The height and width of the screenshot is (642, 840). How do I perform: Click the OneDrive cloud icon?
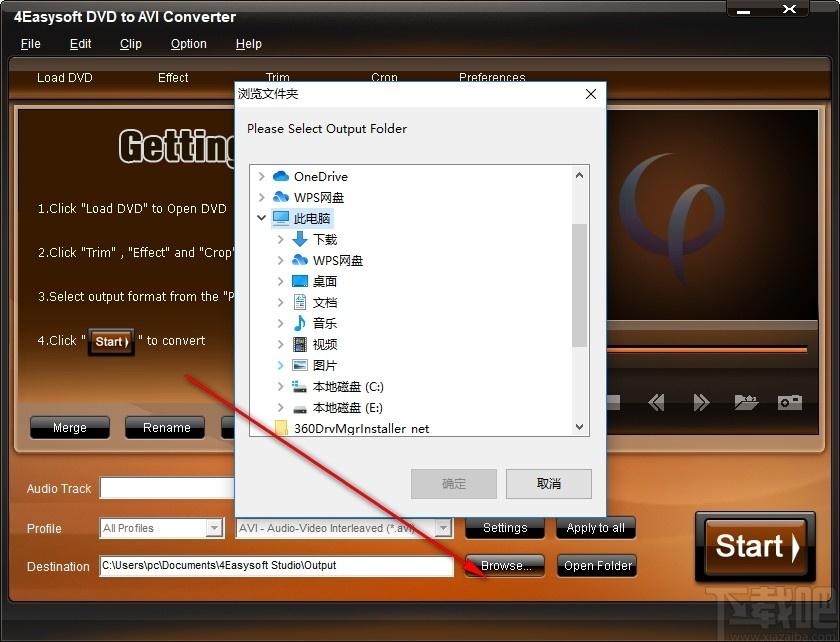(281, 176)
